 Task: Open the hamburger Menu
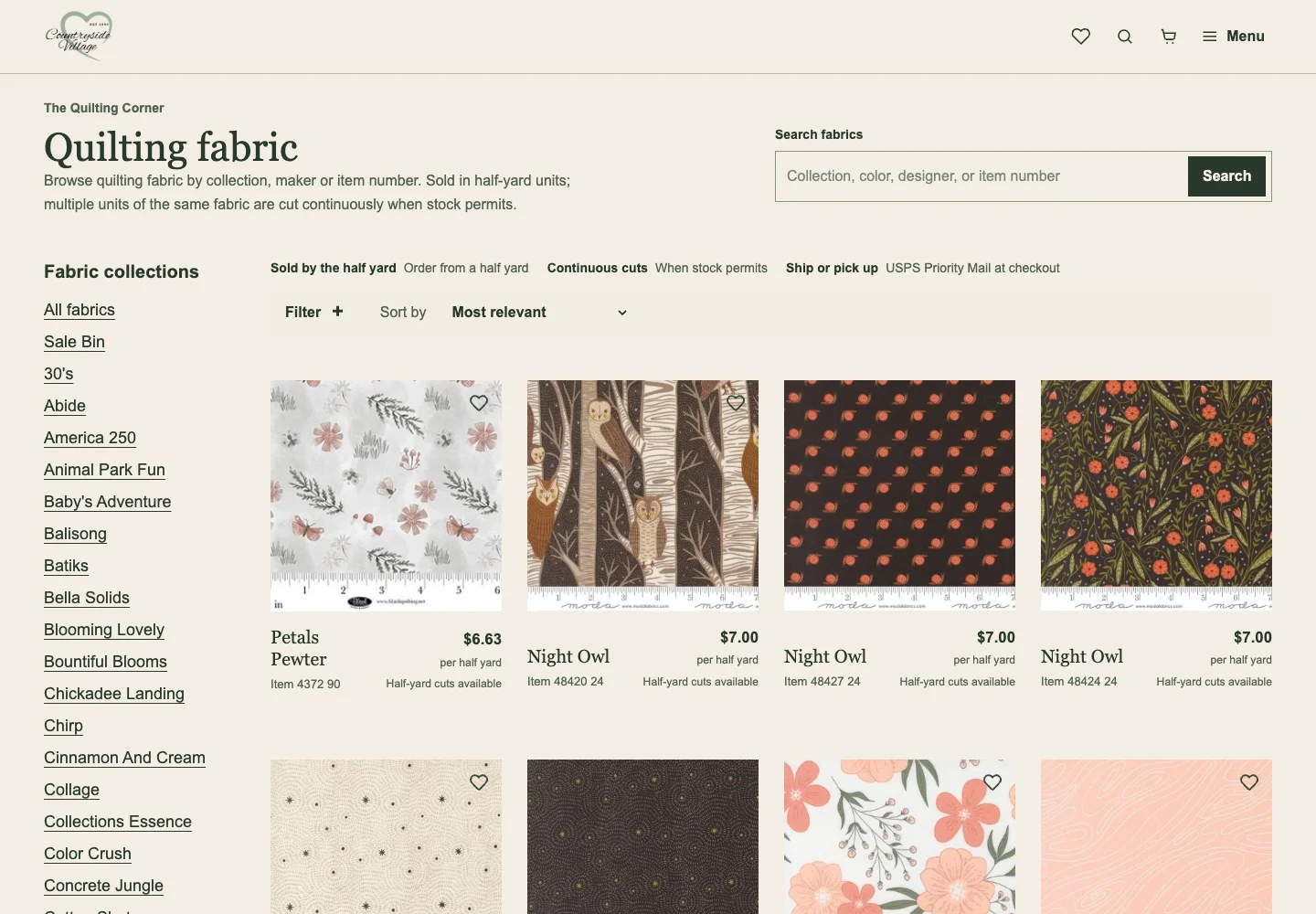[1234, 37]
